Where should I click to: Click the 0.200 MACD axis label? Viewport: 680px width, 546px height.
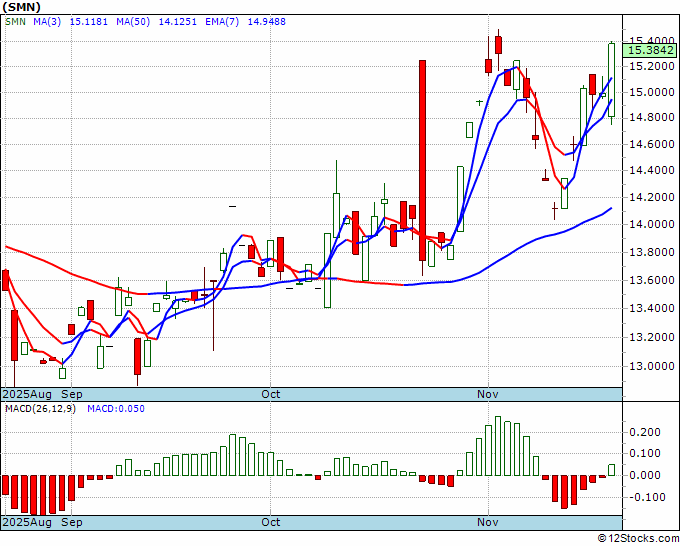[x=646, y=432]
